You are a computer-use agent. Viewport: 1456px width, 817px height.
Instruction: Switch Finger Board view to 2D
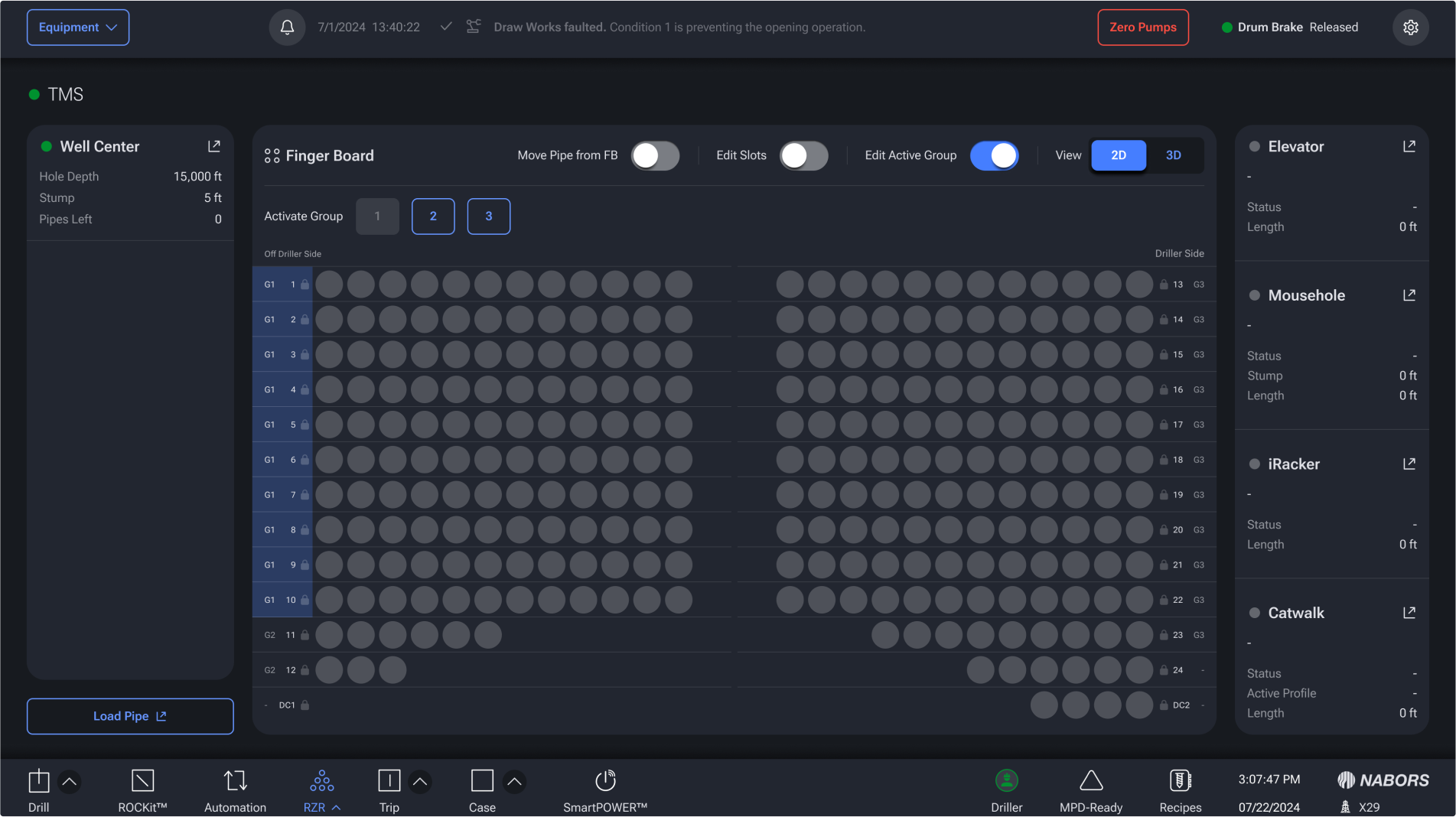1118,155
